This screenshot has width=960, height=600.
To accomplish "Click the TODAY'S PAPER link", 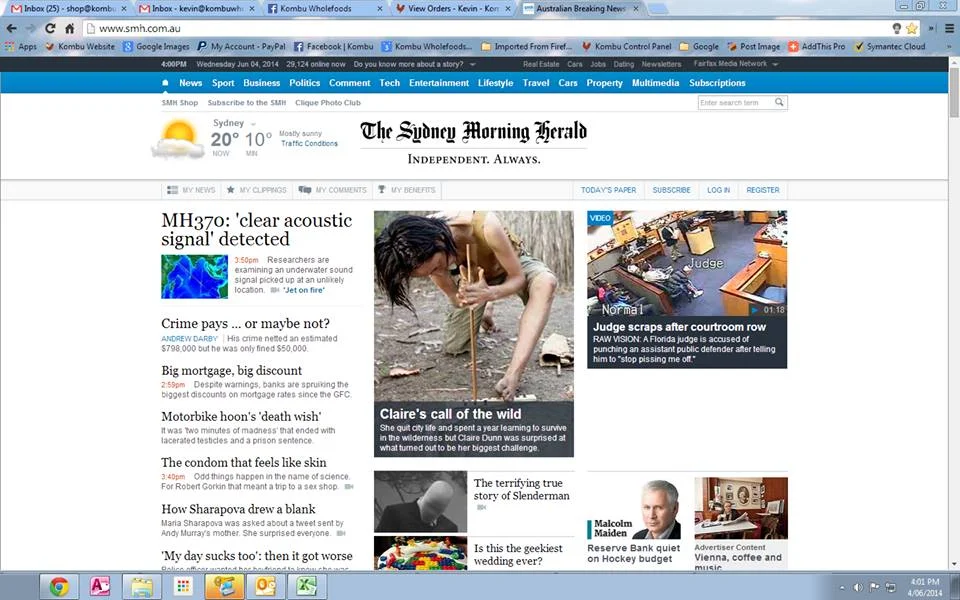I will click(x=608, y=190).
